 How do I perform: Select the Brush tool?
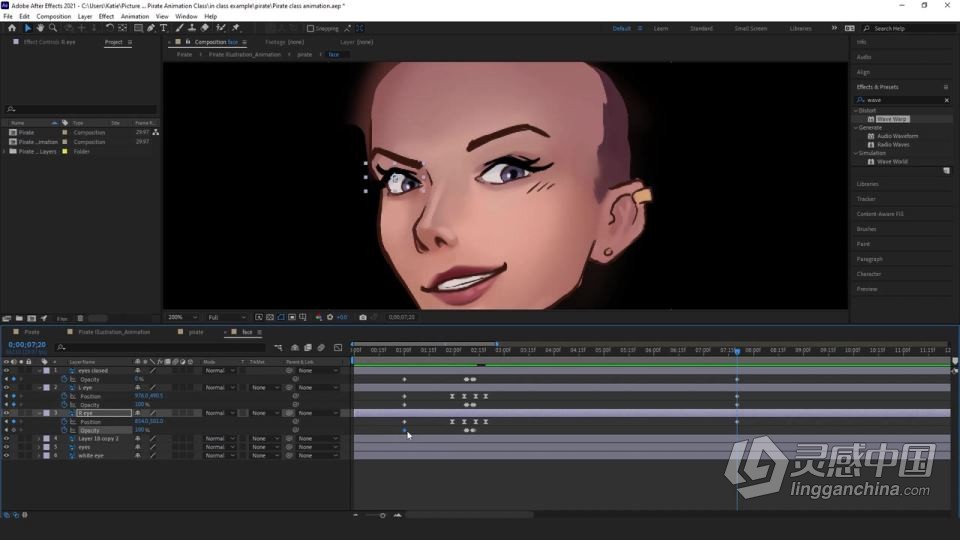179,28
